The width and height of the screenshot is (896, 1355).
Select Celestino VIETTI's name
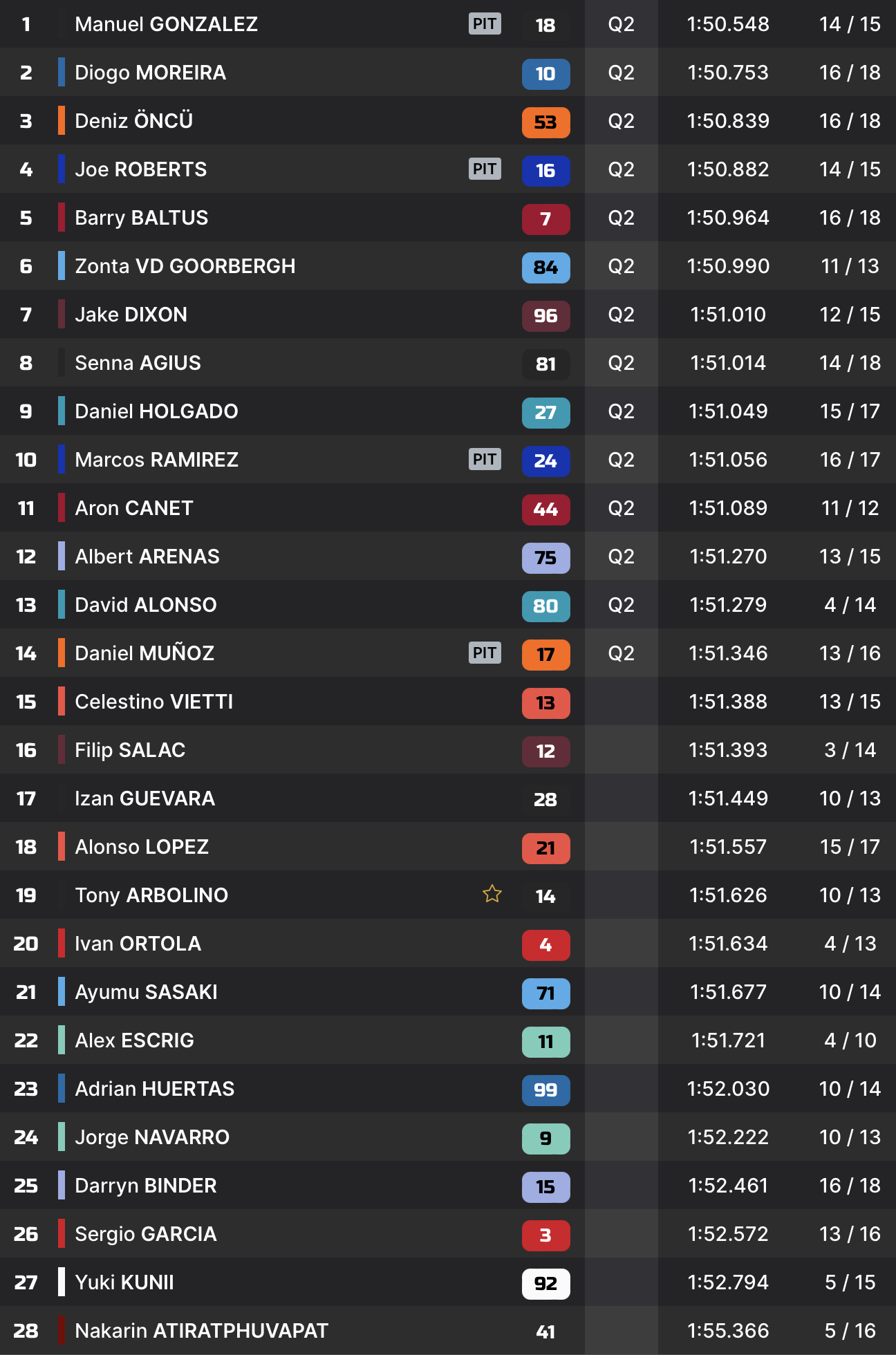pyautogui.click(x=153, y=702)
